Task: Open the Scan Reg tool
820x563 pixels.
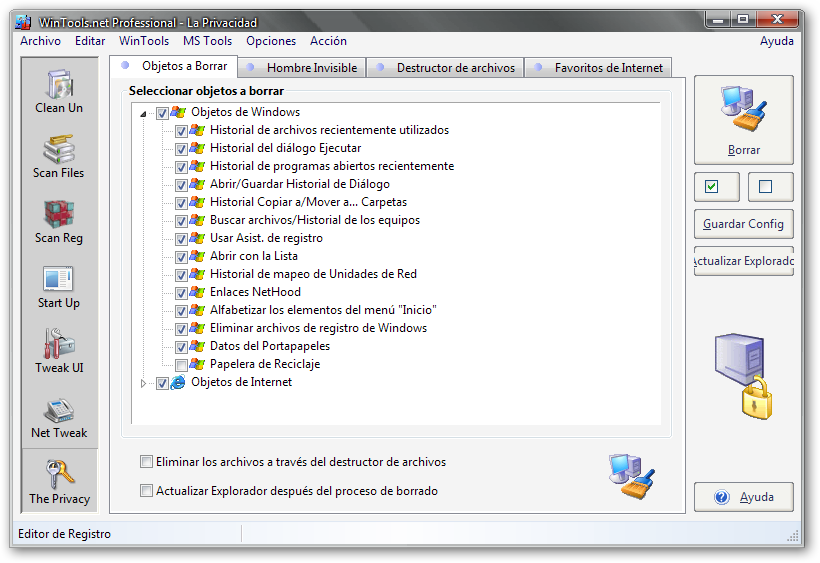Action: (x=59, y=221)
